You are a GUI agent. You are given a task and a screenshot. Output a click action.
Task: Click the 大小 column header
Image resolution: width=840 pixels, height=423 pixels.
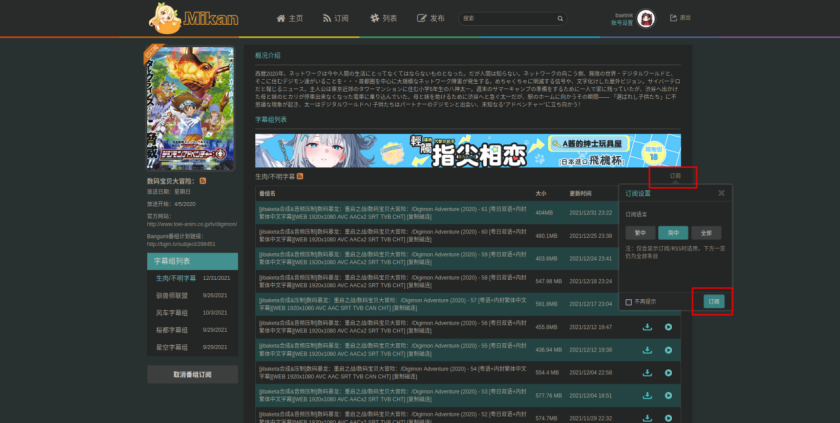(541, 193)
